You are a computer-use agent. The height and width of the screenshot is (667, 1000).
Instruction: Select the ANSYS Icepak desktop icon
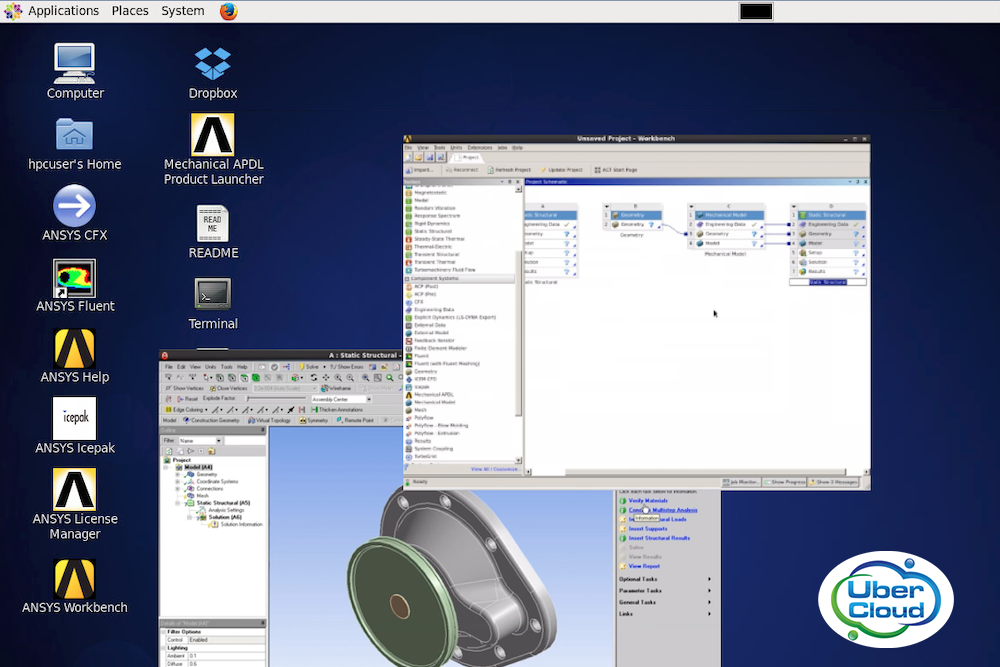pyautogui.click(x=75, y=418)
